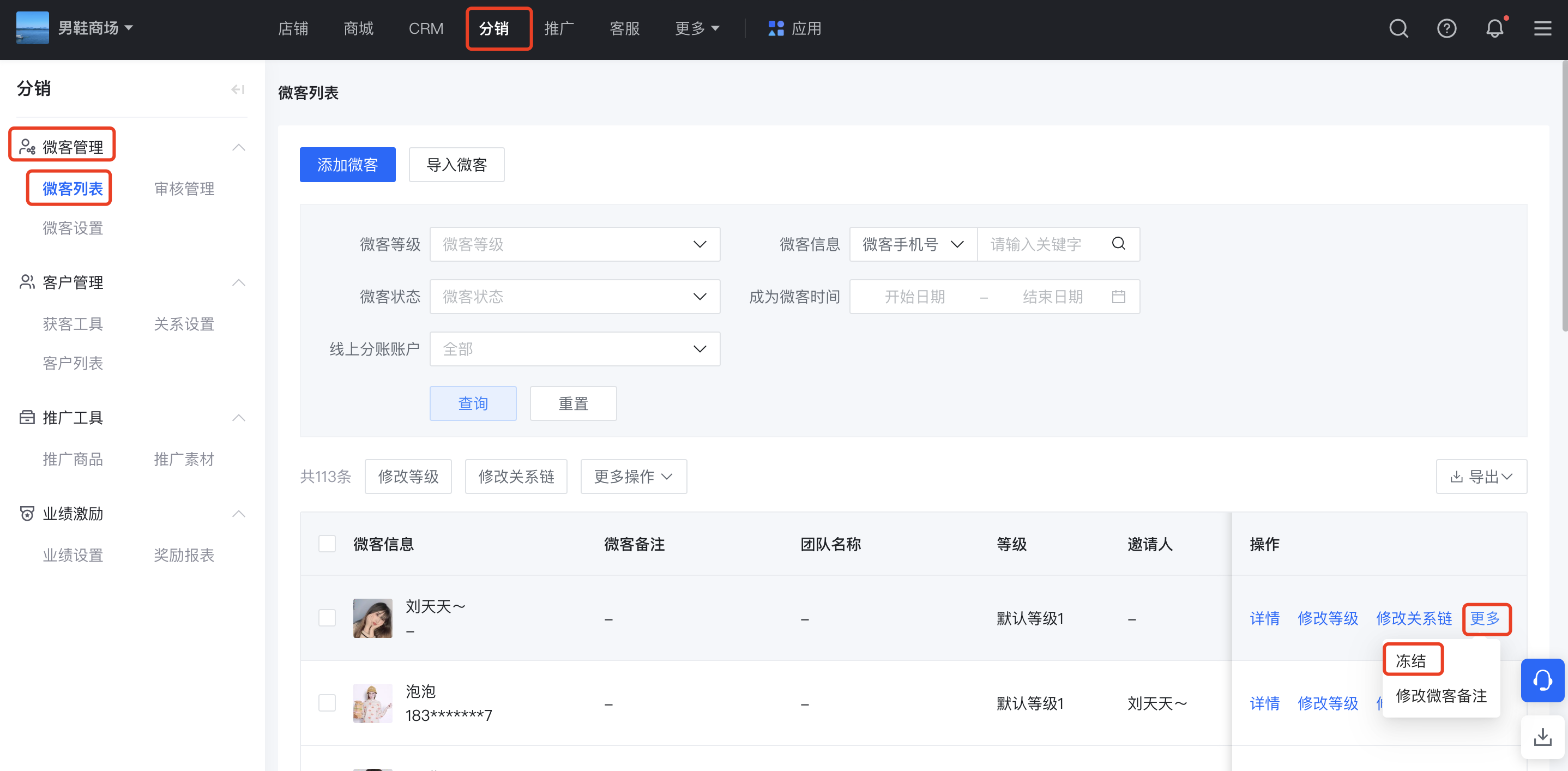Open the search icon in top bar
1568x771 pixels.
tap(1398, 28)
